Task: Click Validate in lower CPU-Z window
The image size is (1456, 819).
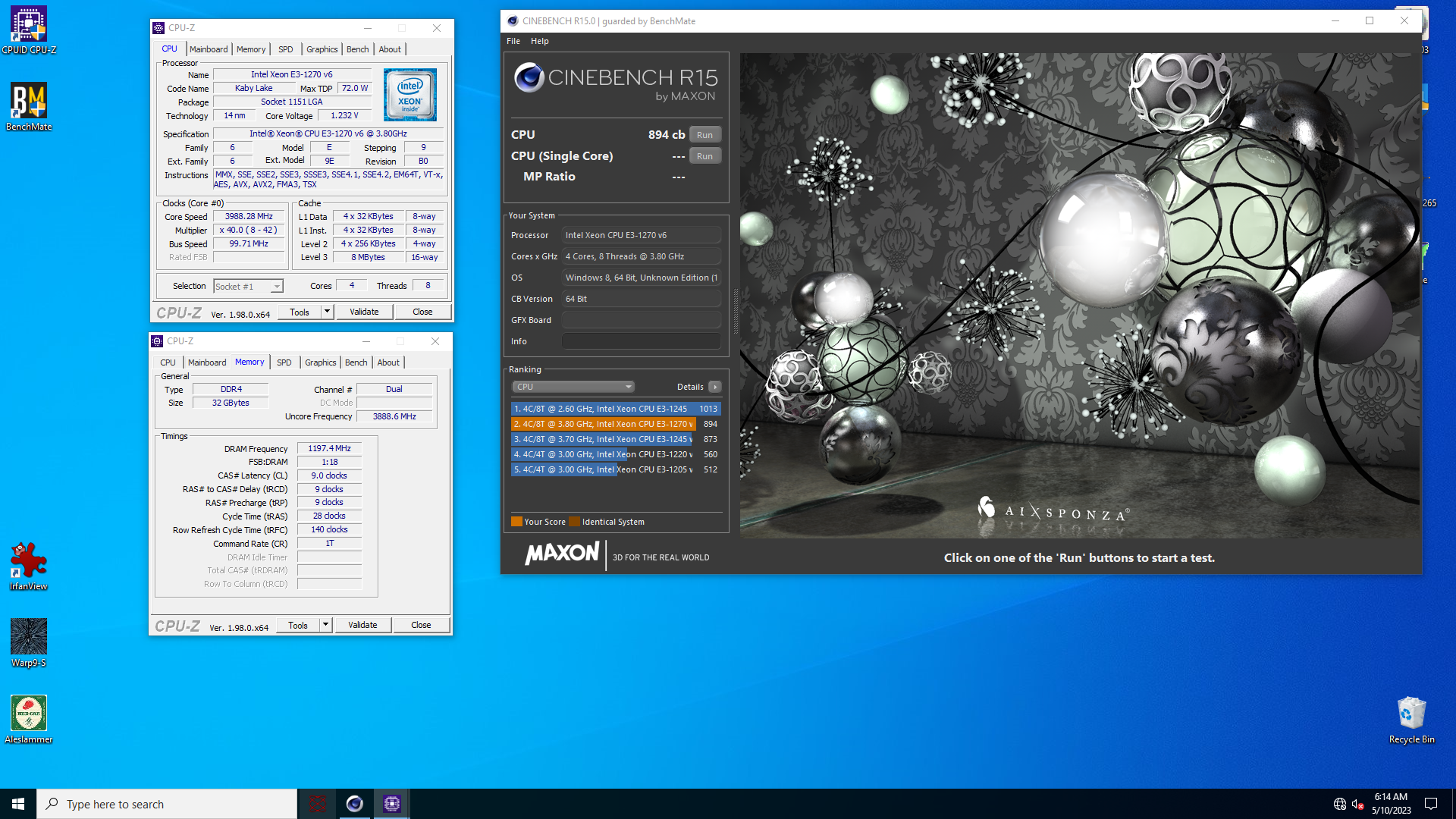Action: coord(362,625)
